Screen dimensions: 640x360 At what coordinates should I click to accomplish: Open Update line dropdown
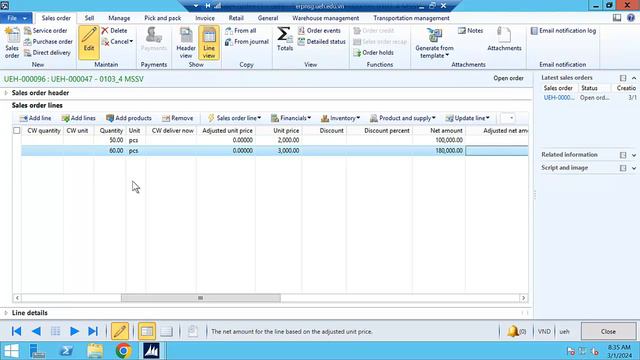[x=468, y=118]
